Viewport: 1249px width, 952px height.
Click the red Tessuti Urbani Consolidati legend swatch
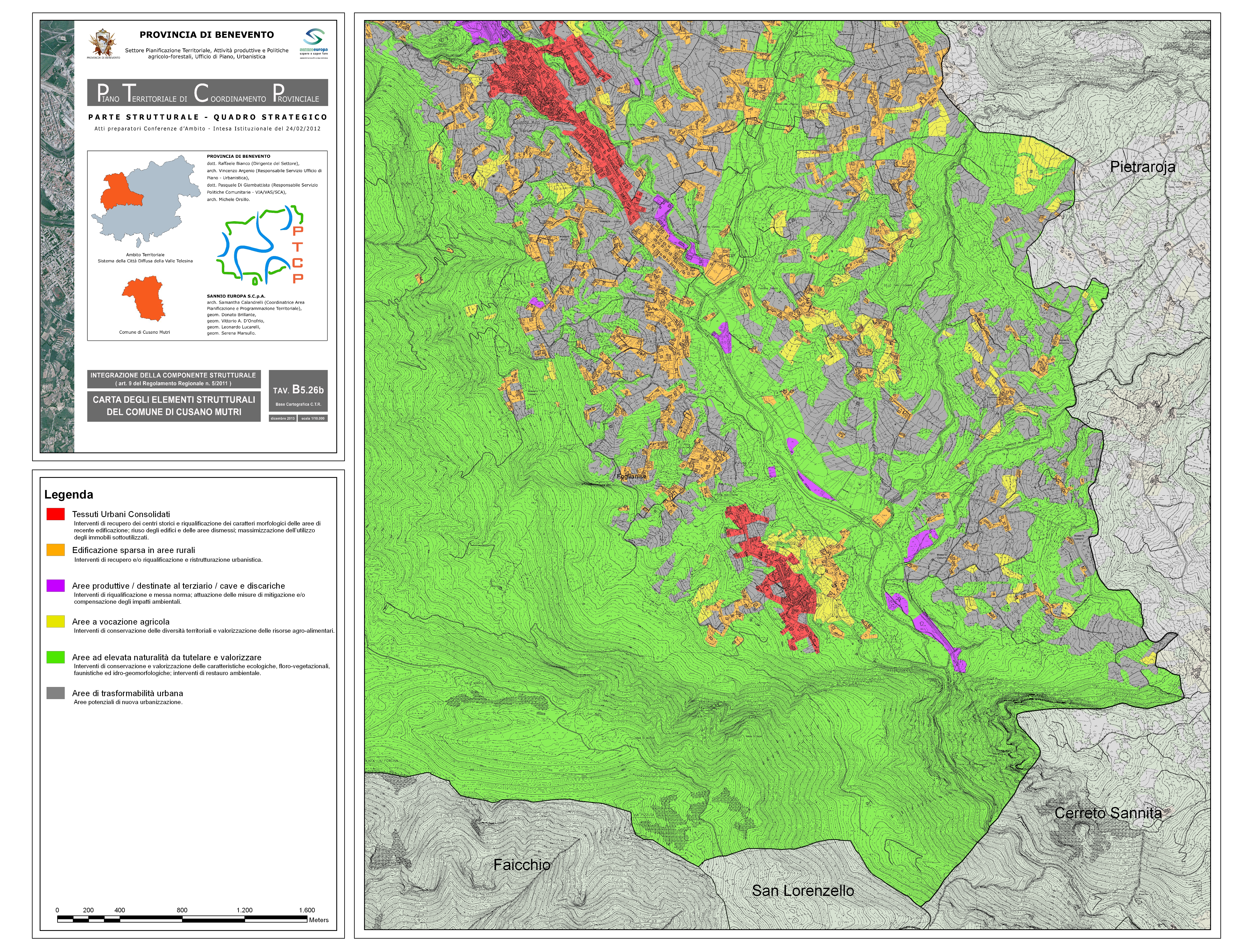click(x=56, y=514)
